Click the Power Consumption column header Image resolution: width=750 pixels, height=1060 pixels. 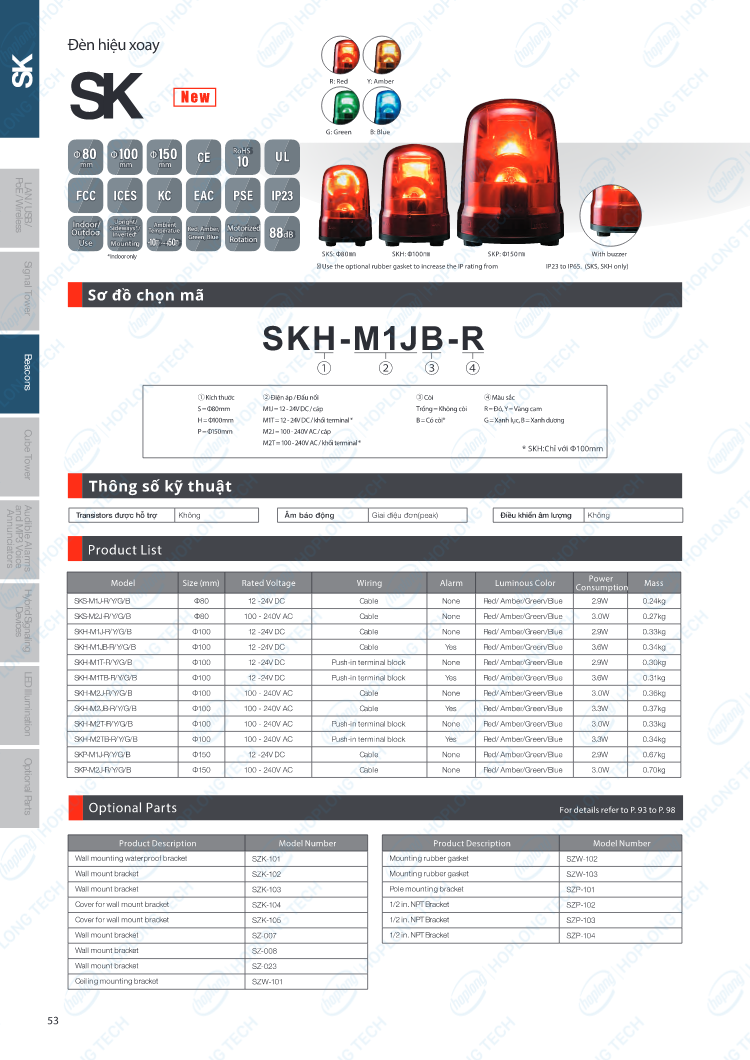coord(601,583)
